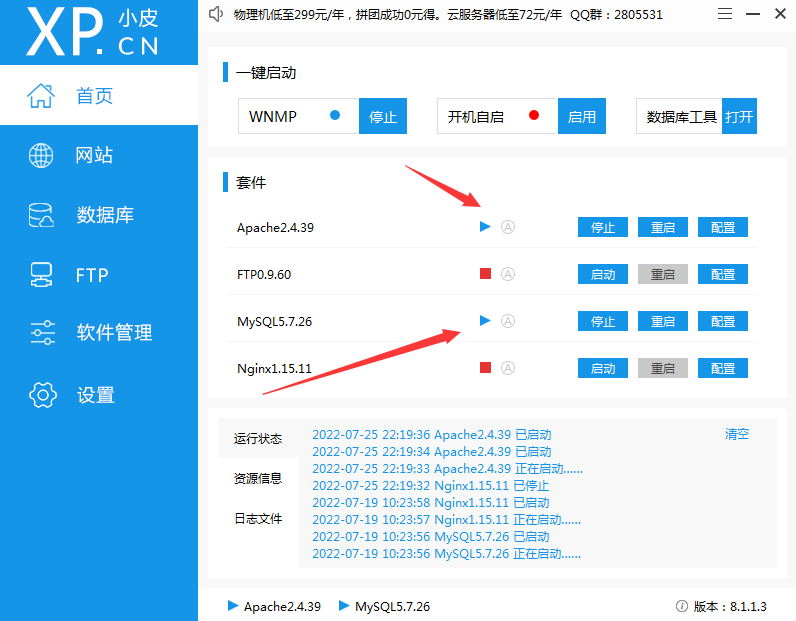796x621 pixels.
Task: Click the speaker announcement icon
Action: tap(216, 14)
